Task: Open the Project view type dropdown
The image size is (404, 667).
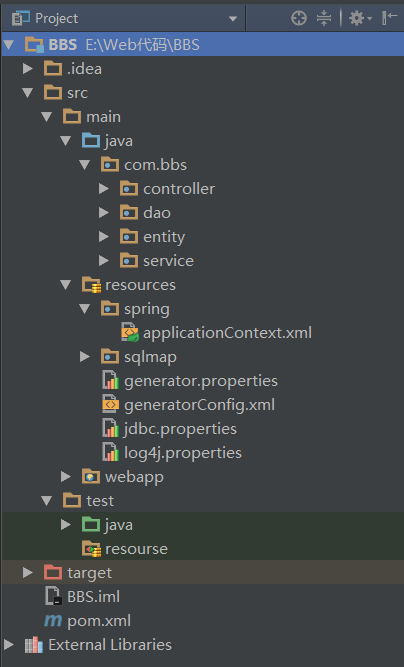Action: pyautogui.click(x=233, y=19)
